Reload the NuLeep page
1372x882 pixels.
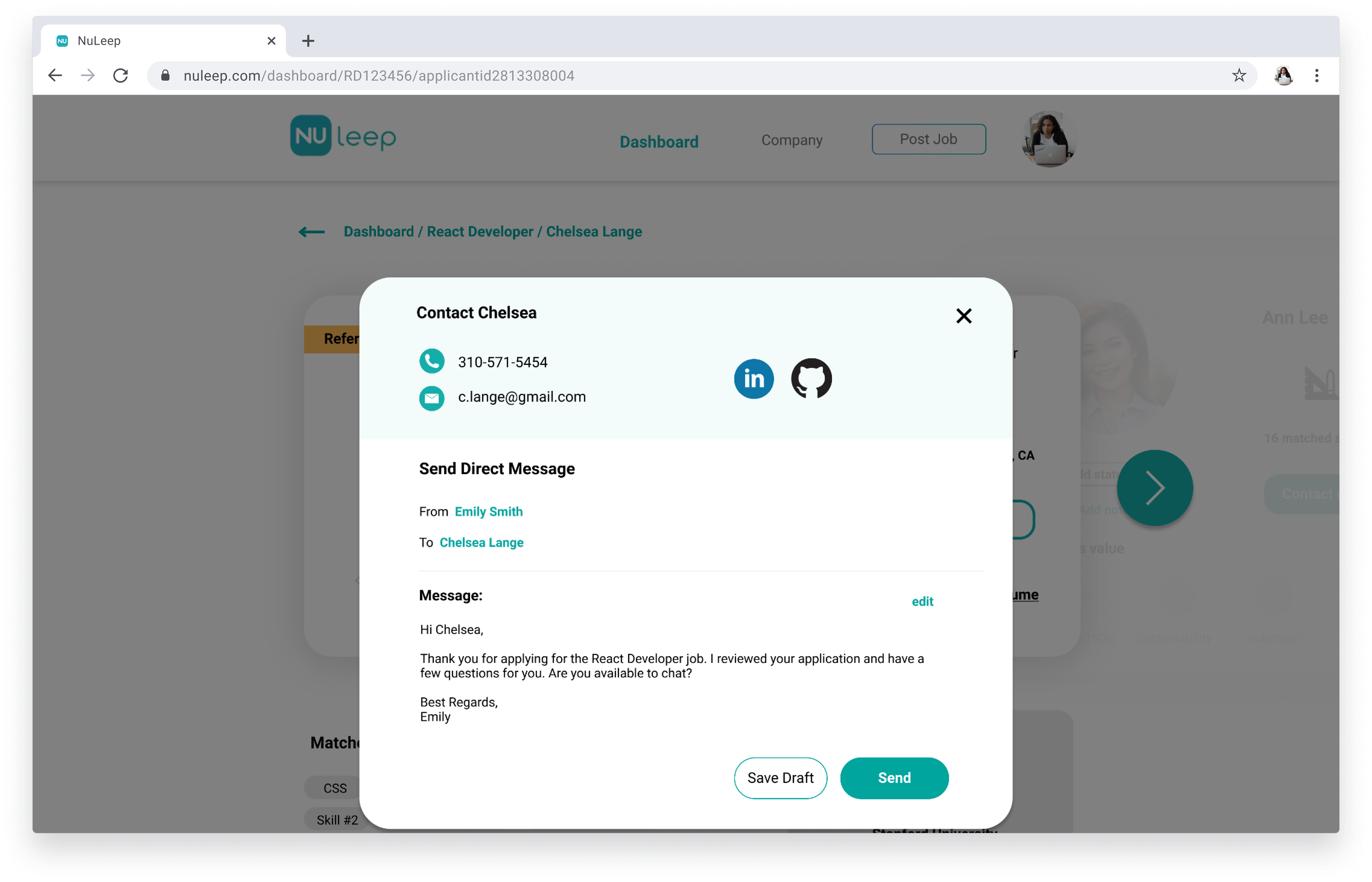coord(120,75)
